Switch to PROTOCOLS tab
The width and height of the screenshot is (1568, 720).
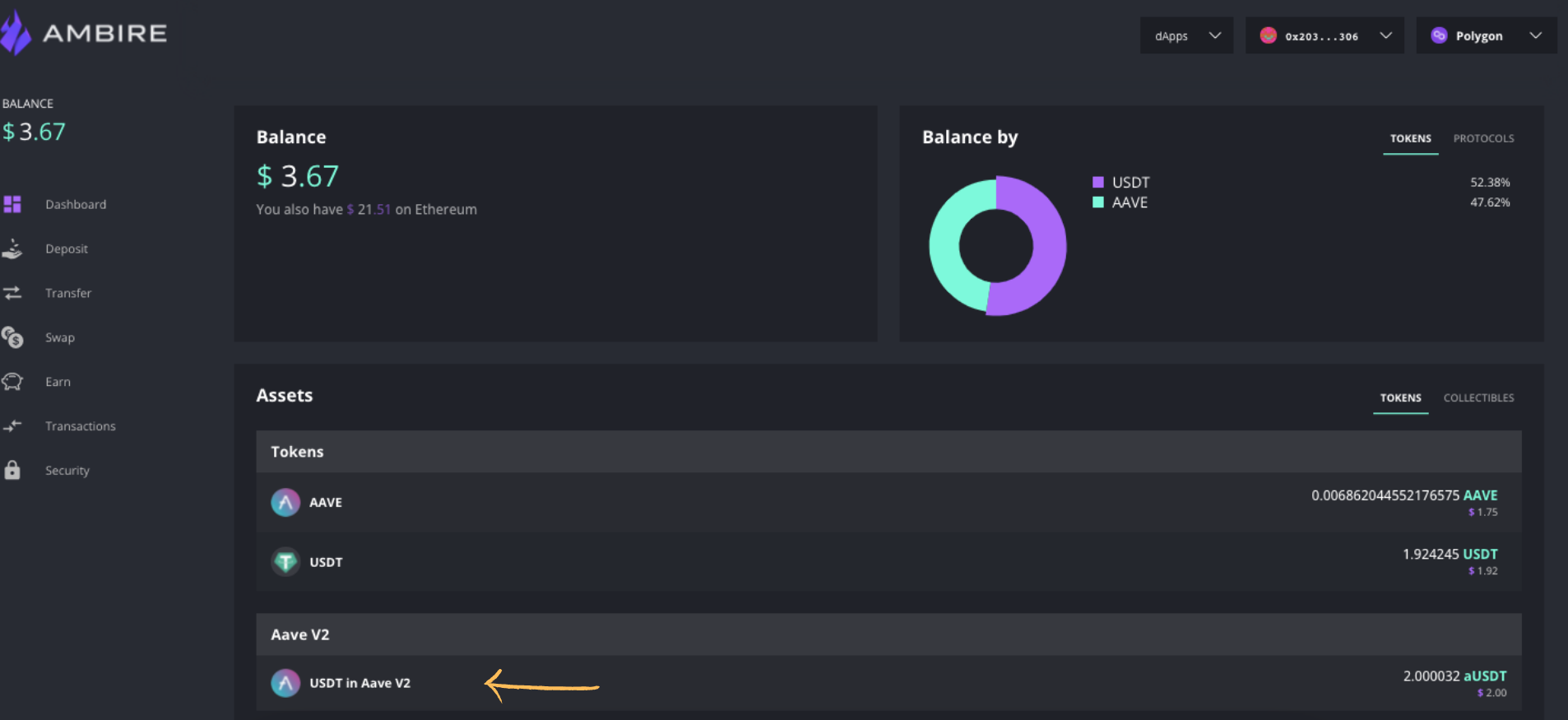pos(1483,138)
